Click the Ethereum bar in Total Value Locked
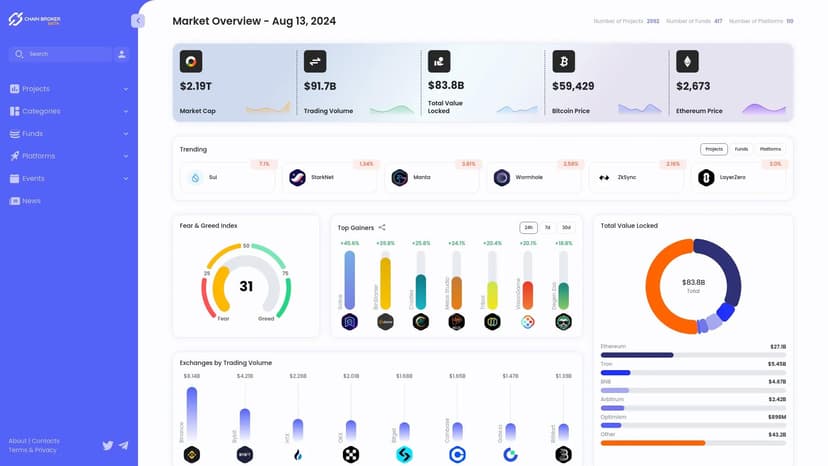This screenshot has width=828, height=466. coord(637,355)
